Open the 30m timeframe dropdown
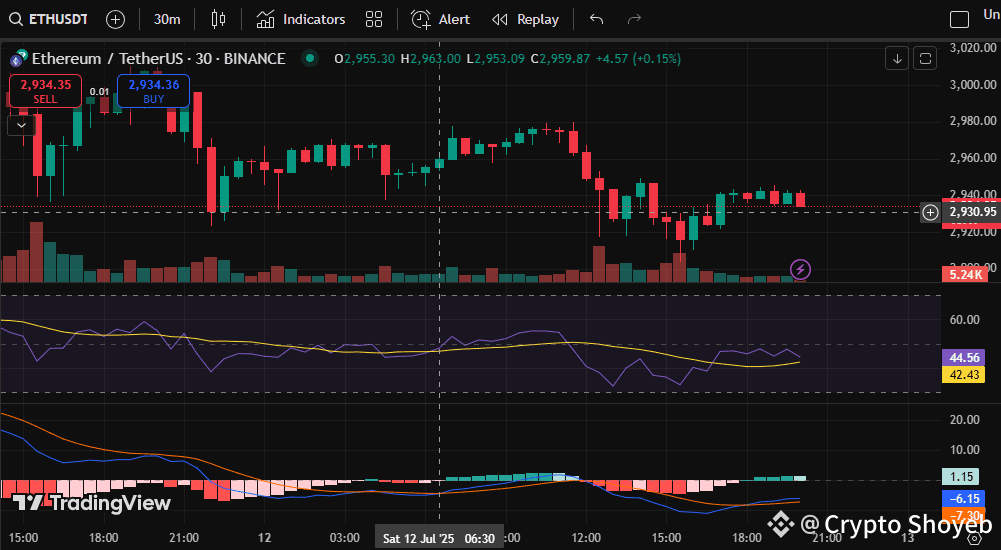1001x550 pixels. pyautogui.click(x=167, y=19)
